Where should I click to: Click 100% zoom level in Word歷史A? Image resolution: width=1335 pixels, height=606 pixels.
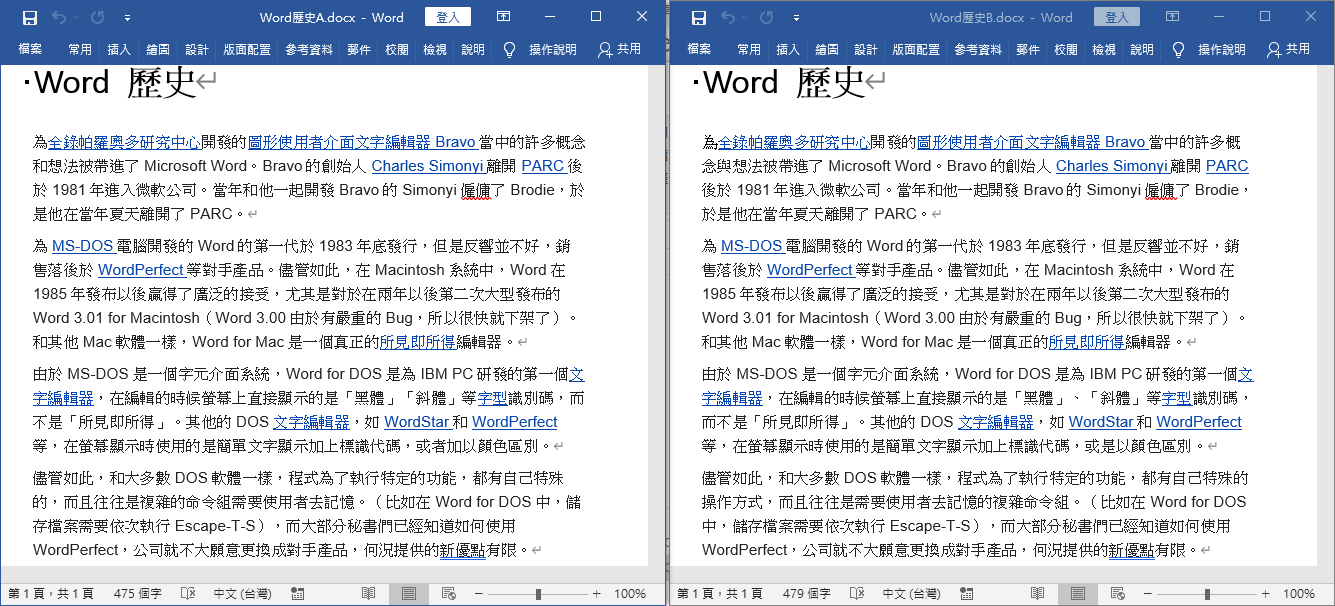(630, 594)
